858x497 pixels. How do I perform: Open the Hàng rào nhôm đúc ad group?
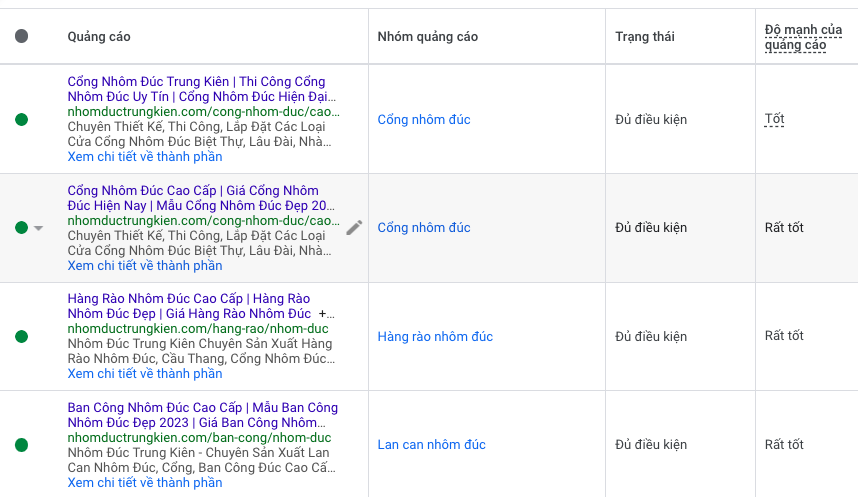pos(435,337)
